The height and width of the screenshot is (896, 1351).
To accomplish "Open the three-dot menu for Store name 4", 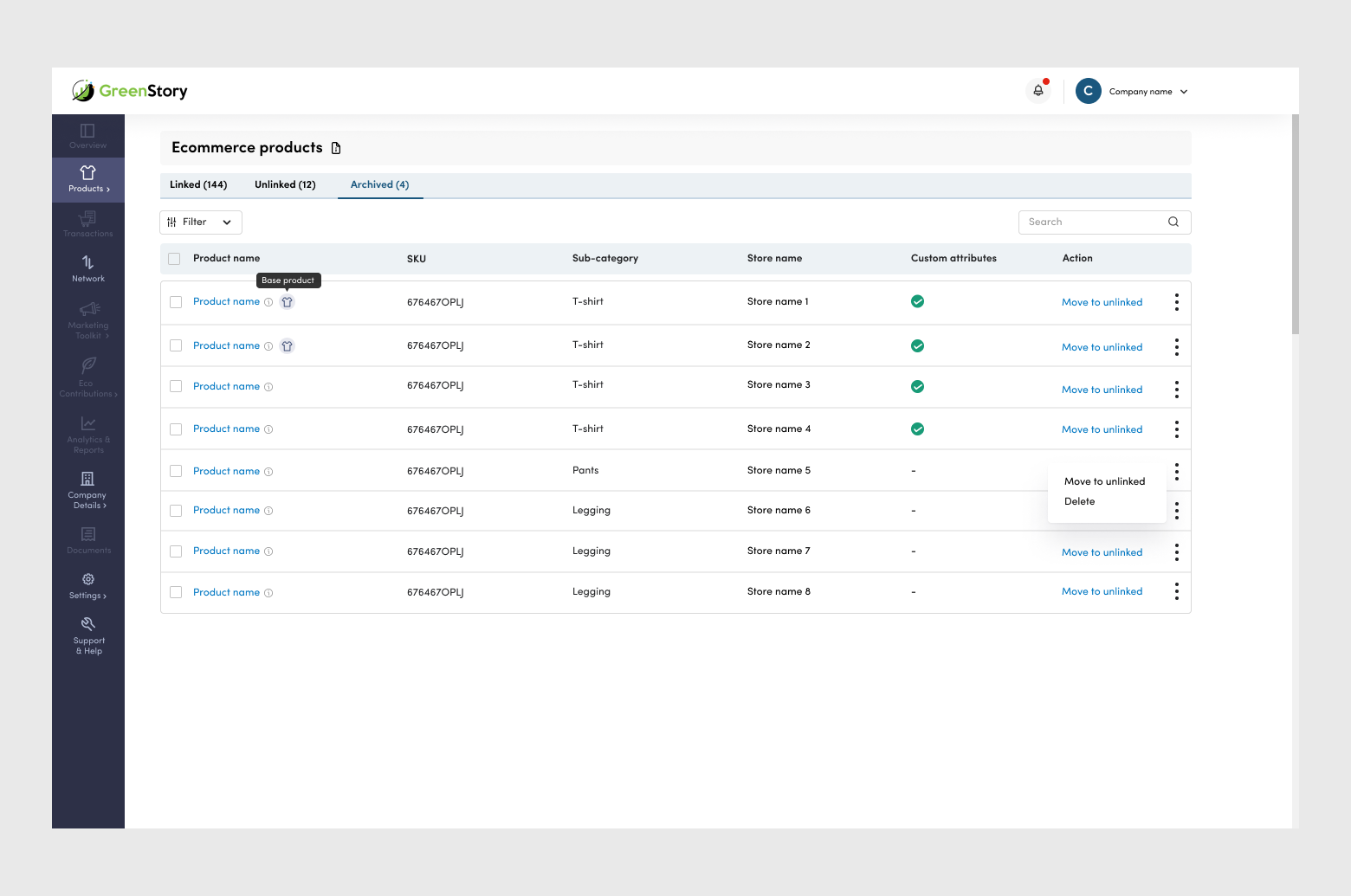I will coord(1176,429).
